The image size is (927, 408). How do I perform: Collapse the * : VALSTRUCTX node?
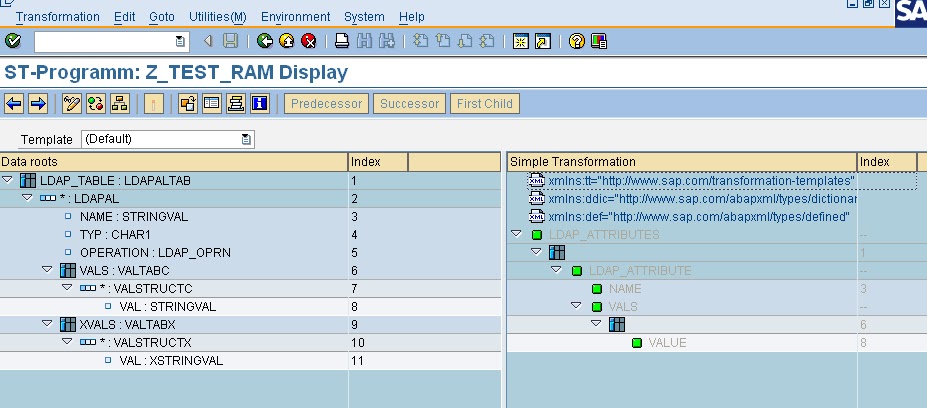[x=67, y=341]
